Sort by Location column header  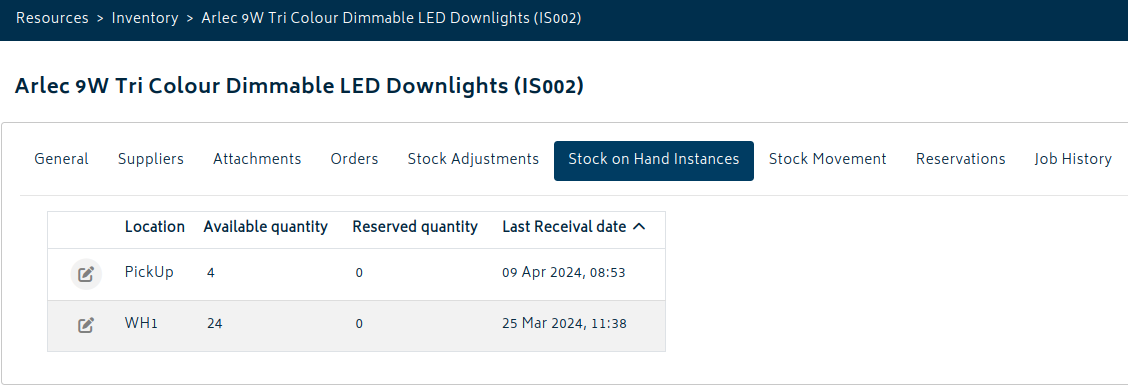click(x=155, y=227)
